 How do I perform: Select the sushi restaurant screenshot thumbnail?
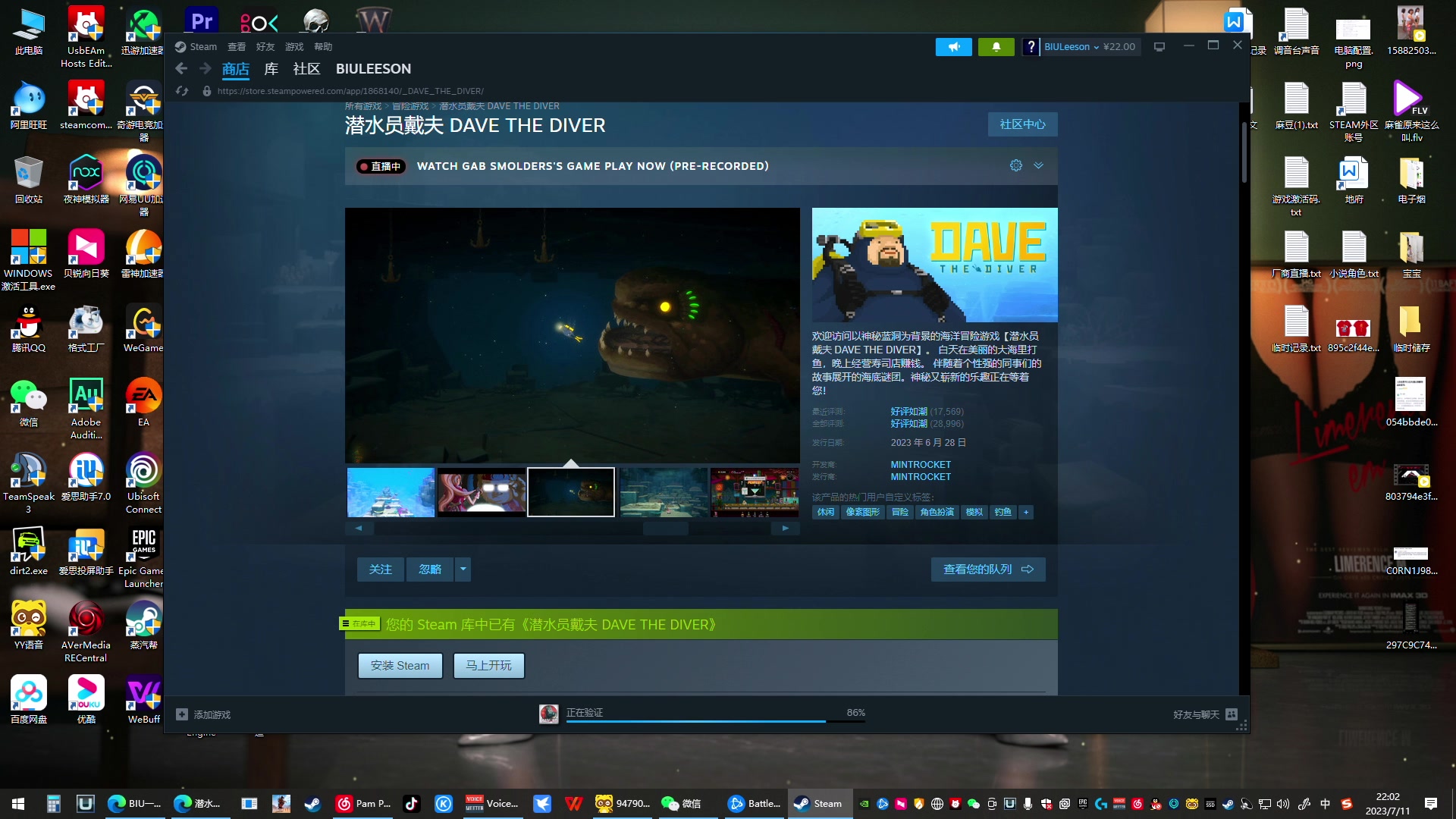point(755,492)
